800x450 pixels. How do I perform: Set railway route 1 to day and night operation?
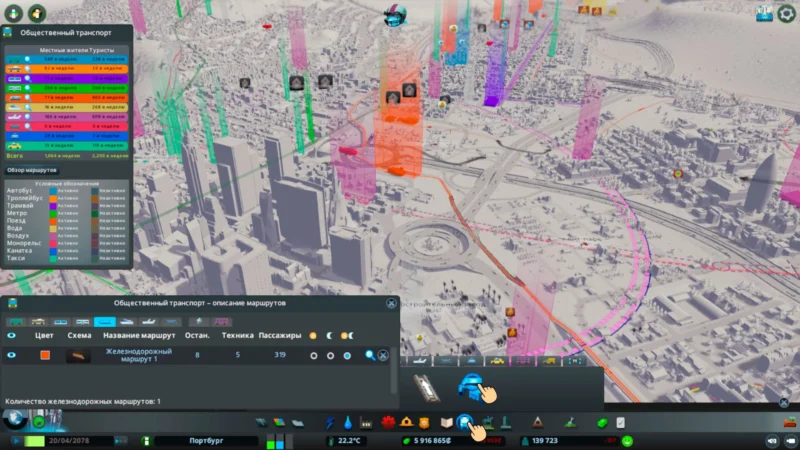click(347, 356)
